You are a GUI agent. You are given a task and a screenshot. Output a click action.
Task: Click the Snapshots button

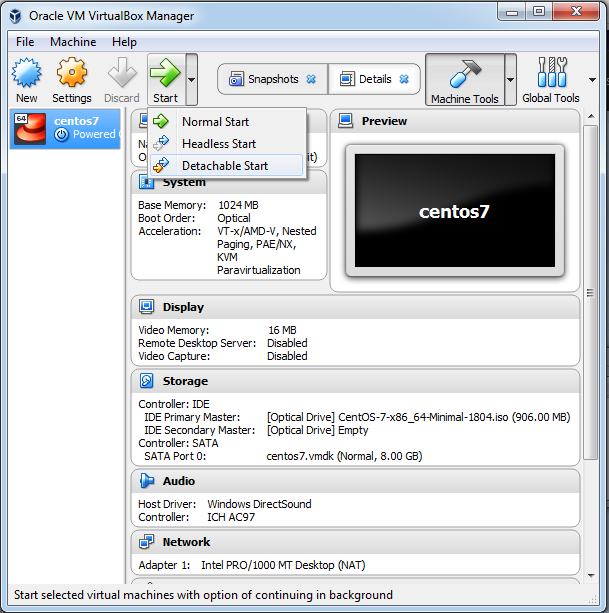click(x=272, y=79)
